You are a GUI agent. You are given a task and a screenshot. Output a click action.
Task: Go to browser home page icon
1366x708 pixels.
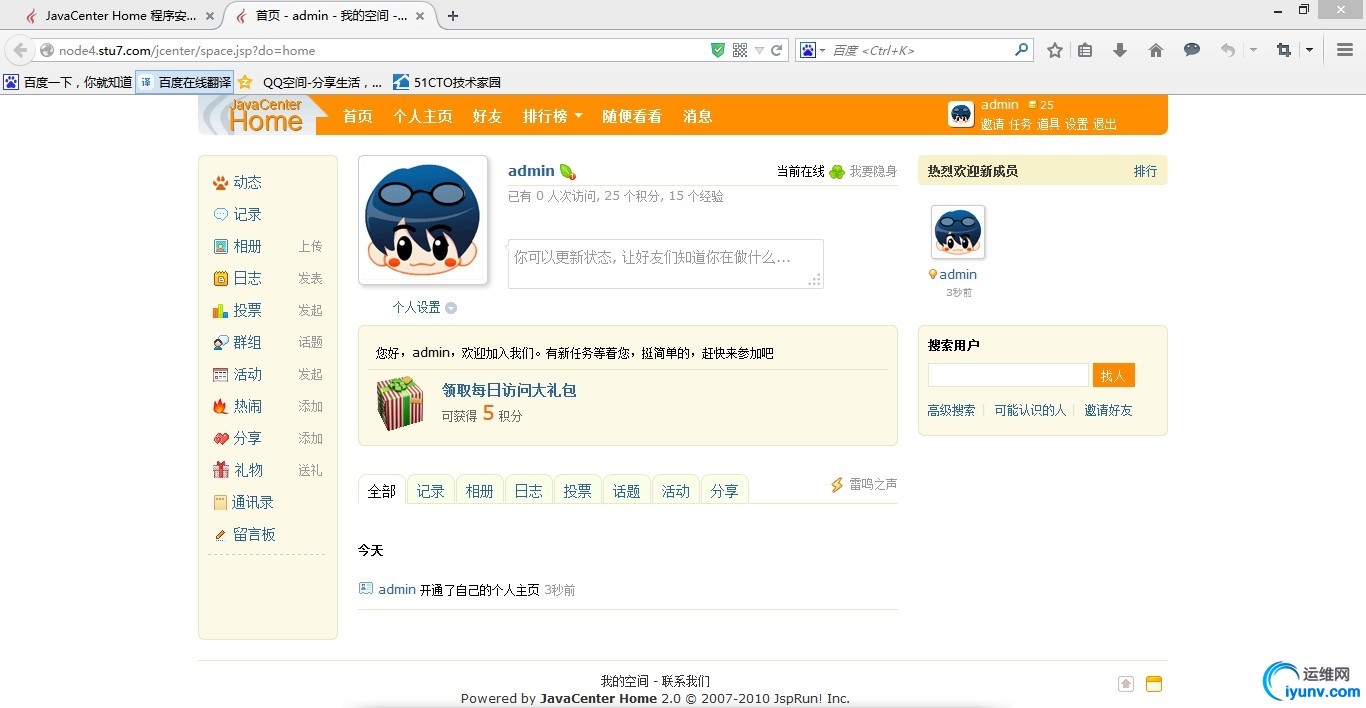(x=1156, y=50)
